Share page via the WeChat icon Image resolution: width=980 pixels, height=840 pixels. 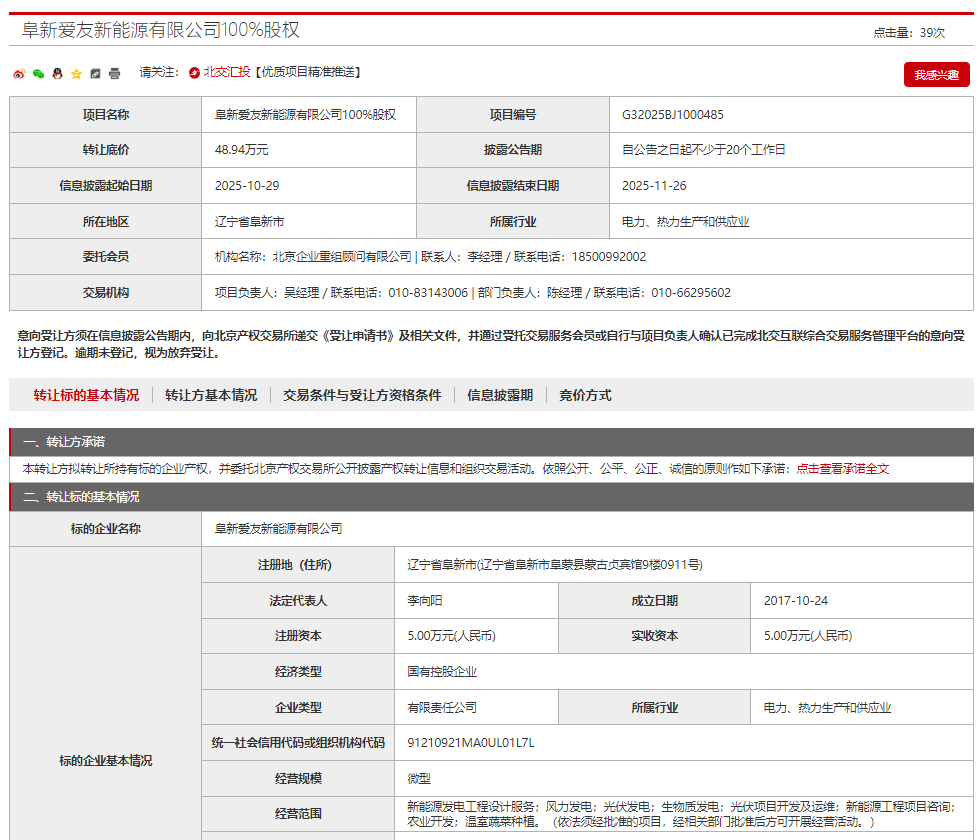tap(38, 73)
